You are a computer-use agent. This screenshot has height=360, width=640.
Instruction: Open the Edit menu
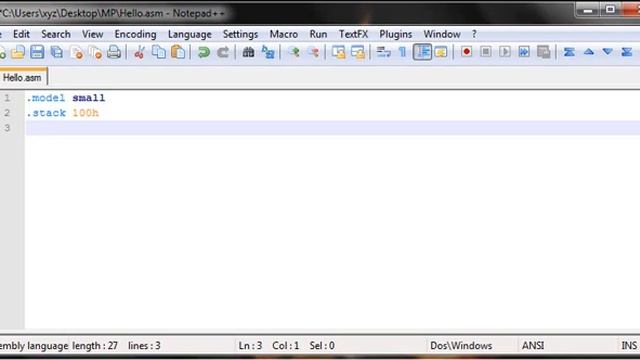pyautogui.click(x=21, y=34)
